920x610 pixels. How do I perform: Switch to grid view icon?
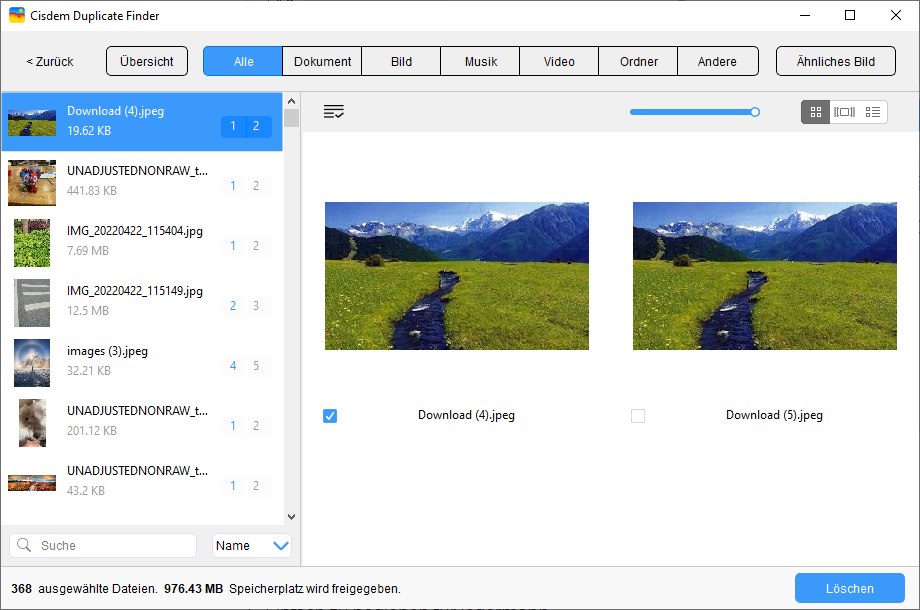815,111
